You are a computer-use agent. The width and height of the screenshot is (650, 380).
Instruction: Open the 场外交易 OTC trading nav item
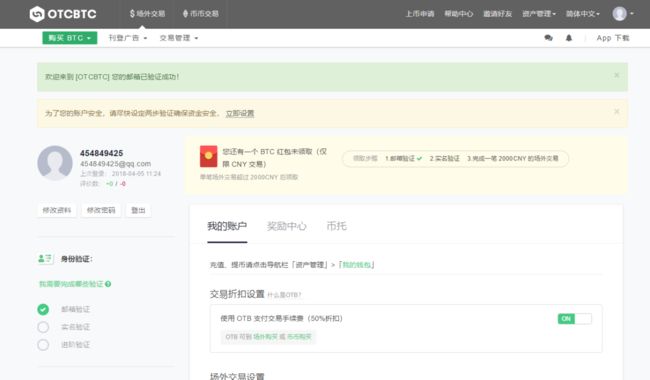coord(147,14)
